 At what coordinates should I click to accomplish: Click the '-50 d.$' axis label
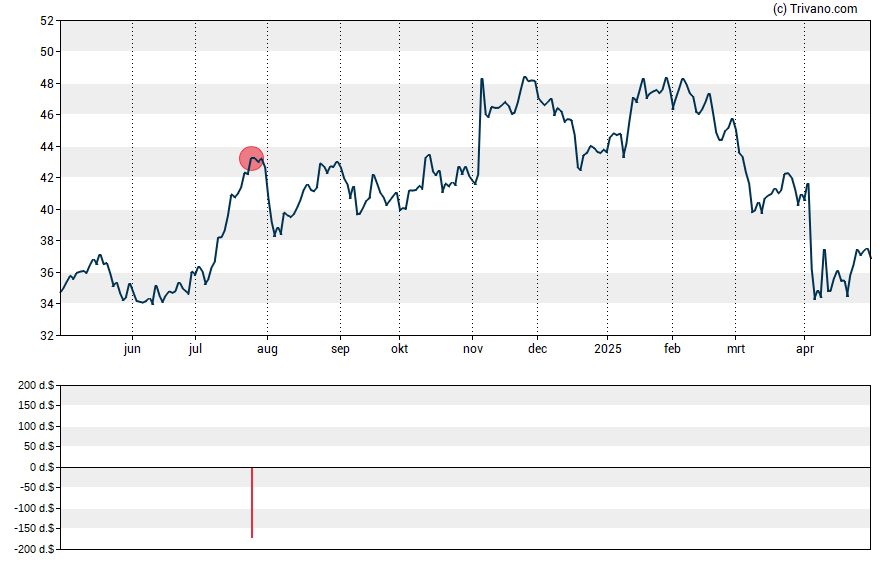(x=37, y=487)
